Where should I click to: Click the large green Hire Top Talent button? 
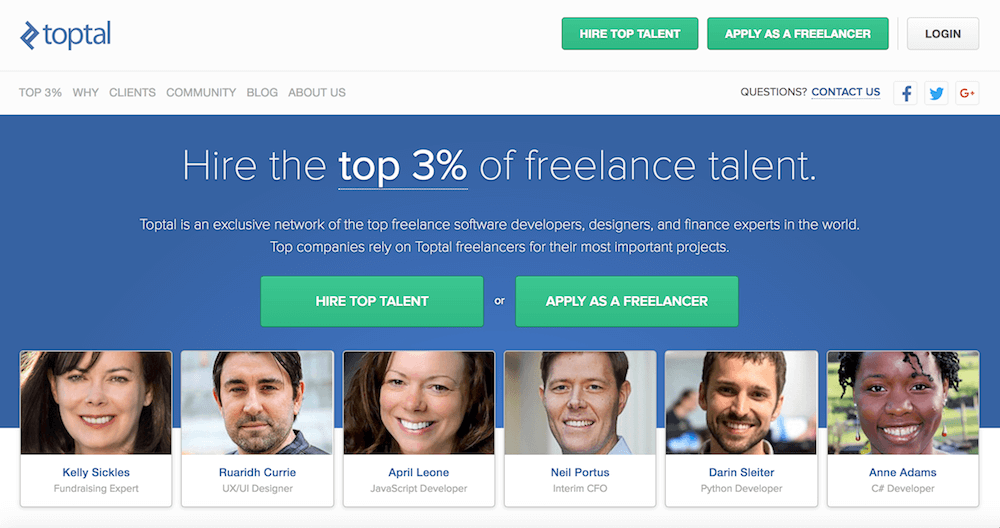(x=372, y=301)
